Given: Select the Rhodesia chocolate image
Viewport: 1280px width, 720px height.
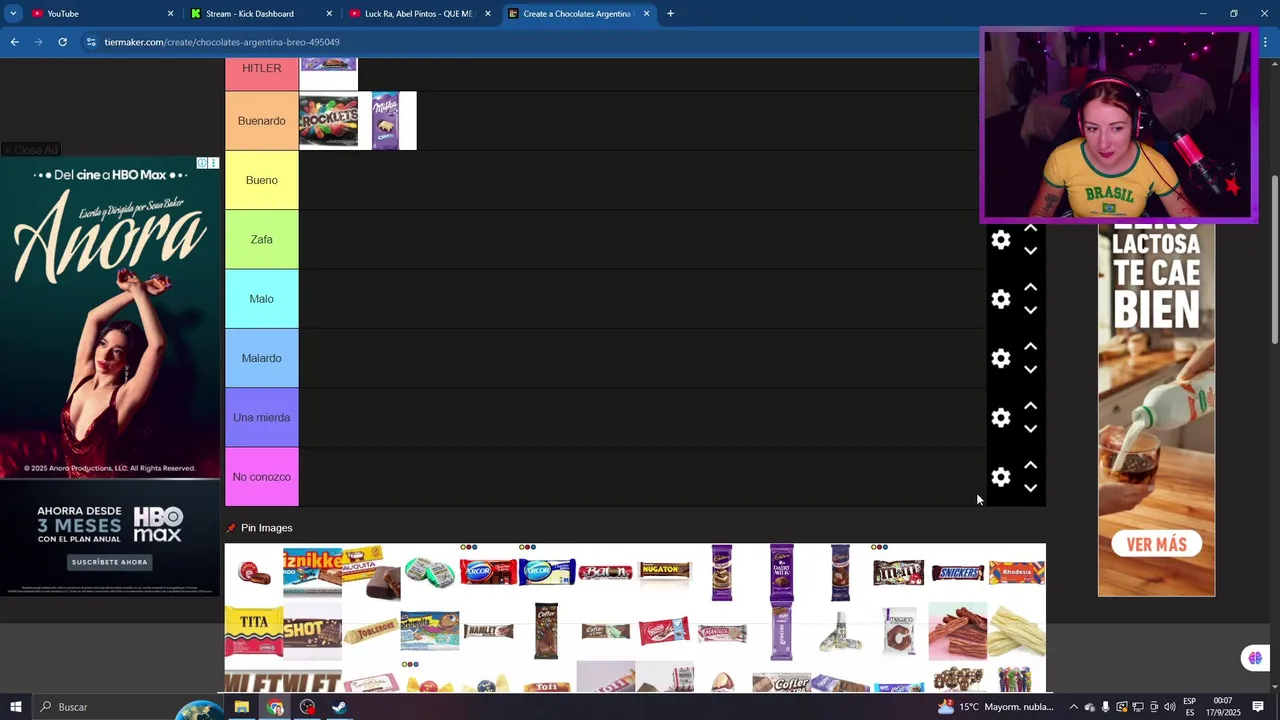Looking at the screenshot, I should 1016,573.
